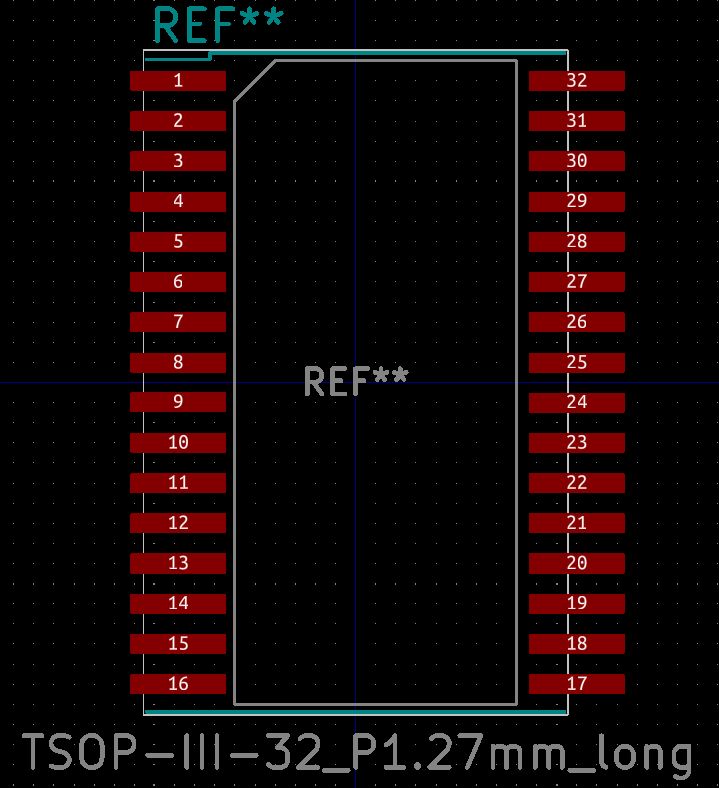The width and height of the screenshot is (719, 788).
Task: Click pad 22
Action: click(x=577, y=482)
